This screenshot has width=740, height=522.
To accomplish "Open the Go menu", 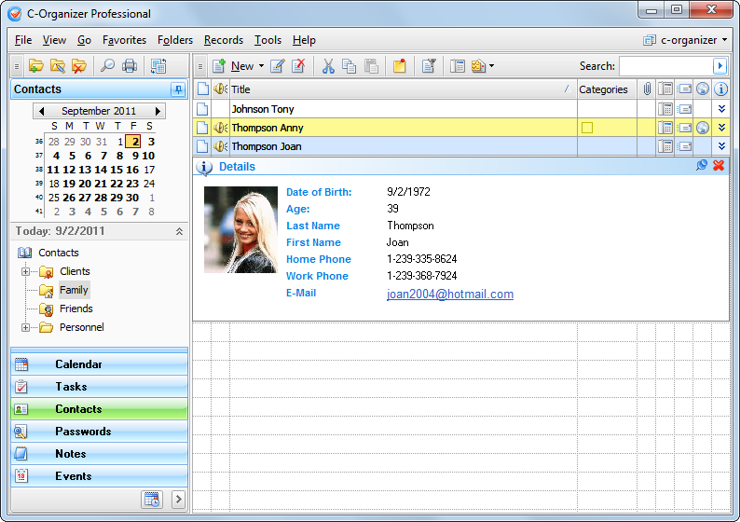I will (x=84, y=41).
